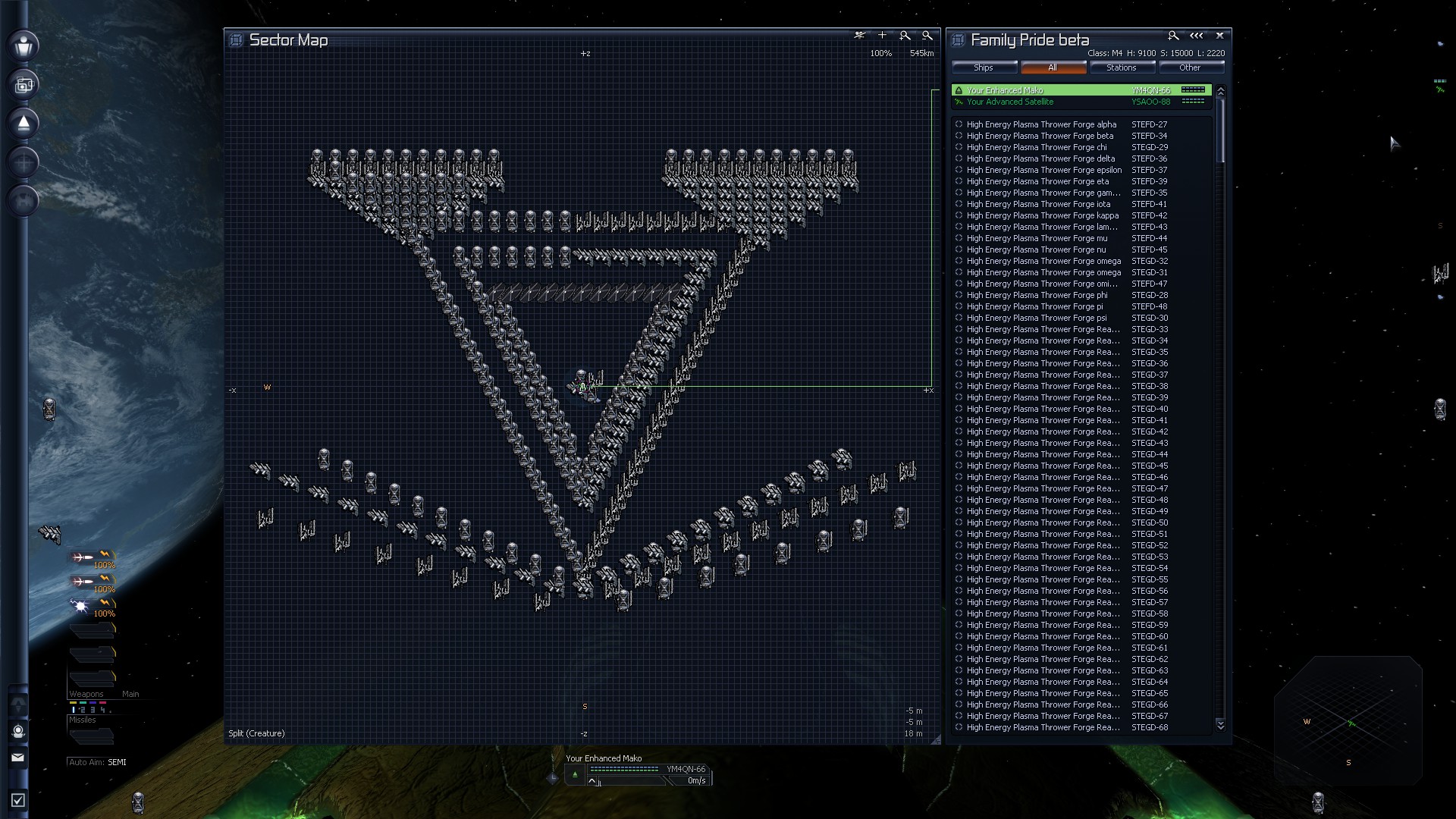Toggle the map axis view icon
The image size is (1456, 819).
[x=859, y=36]
